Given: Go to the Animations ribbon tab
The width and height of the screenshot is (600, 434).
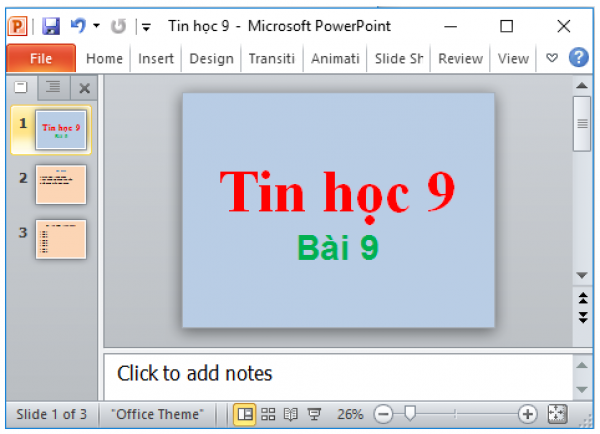Looking at the screenshot, I should (335, 59).
